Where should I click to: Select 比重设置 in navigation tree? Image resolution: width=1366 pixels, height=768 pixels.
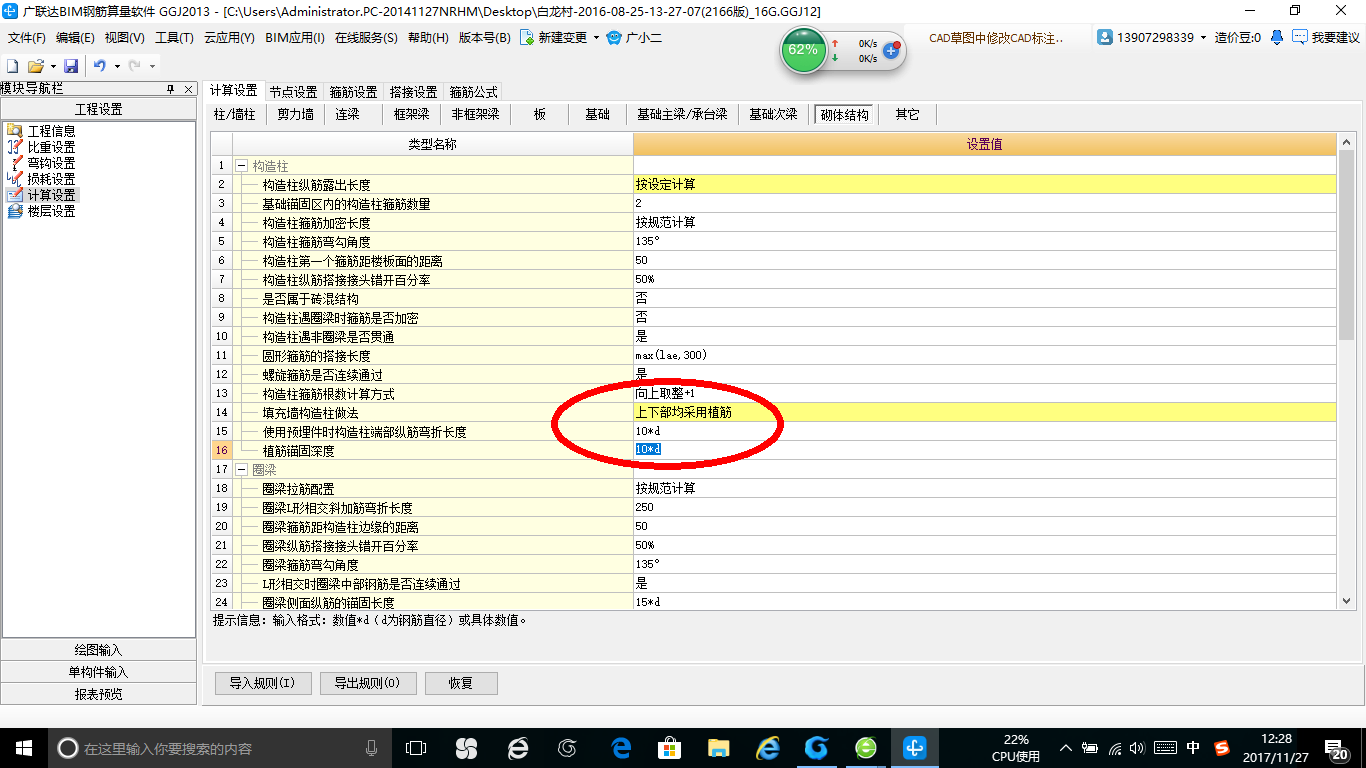click(x=51, y=147)
